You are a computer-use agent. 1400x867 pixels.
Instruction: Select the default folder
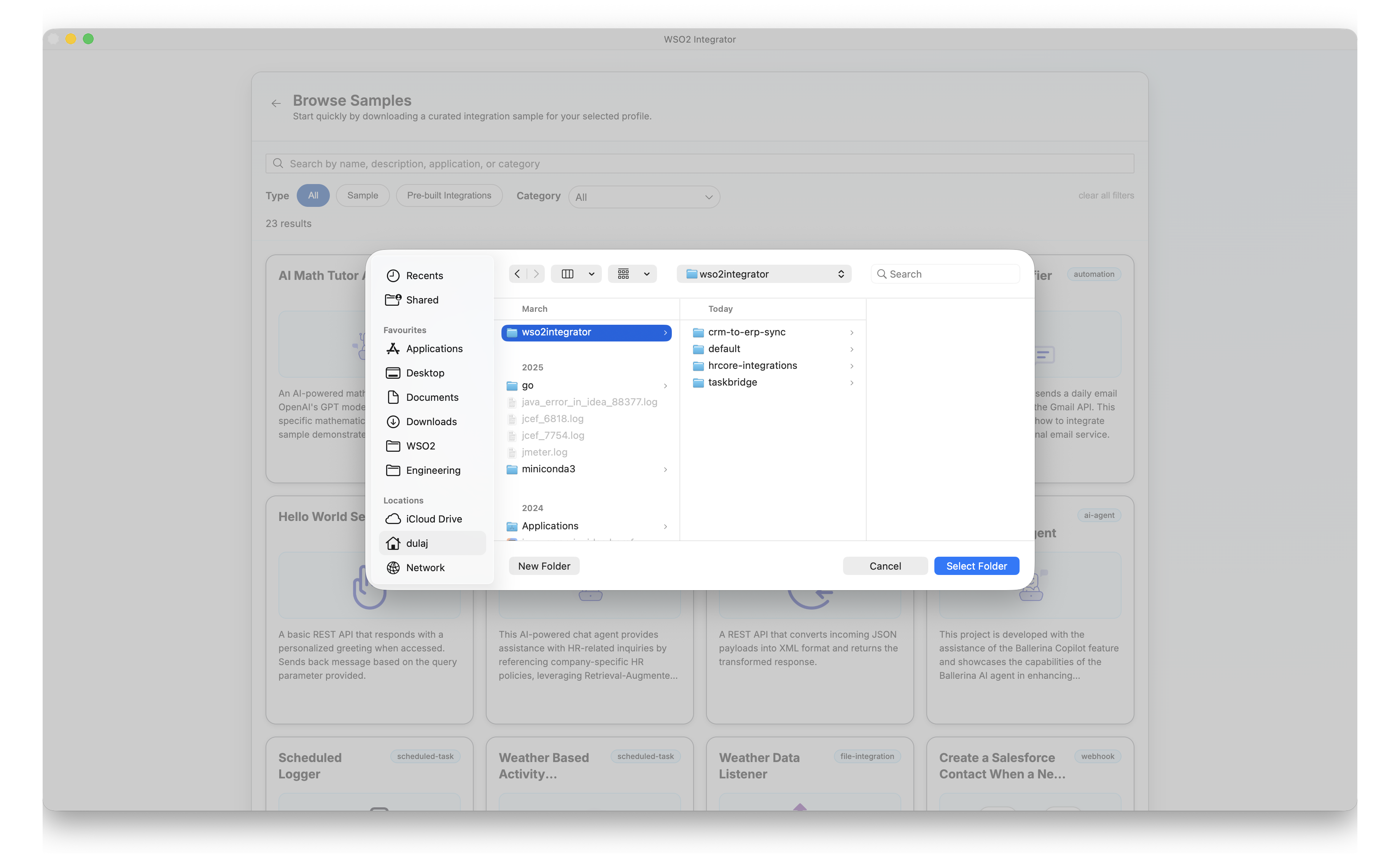(x=773, y=349)
